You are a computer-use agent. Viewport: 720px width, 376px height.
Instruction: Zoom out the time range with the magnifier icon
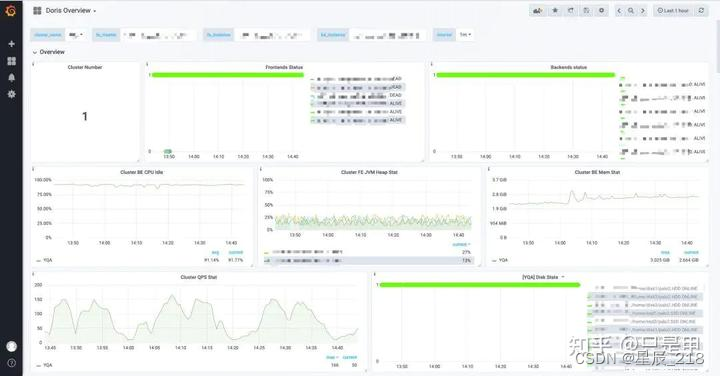click(631, 11)
